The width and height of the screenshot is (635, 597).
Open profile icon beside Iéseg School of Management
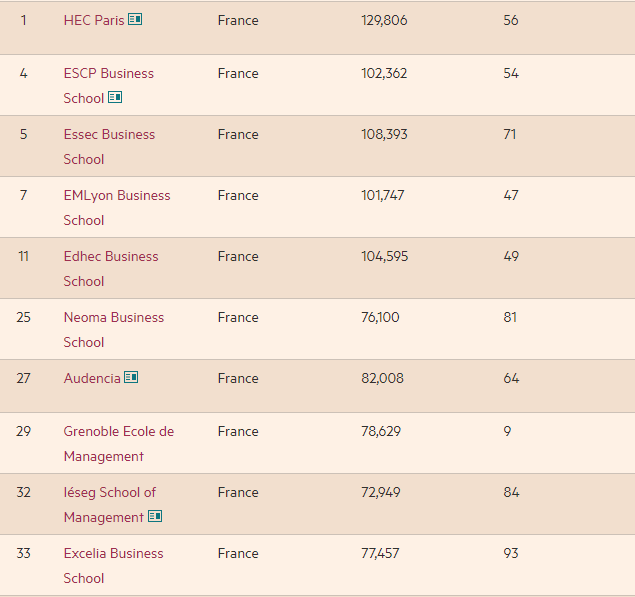155,516
